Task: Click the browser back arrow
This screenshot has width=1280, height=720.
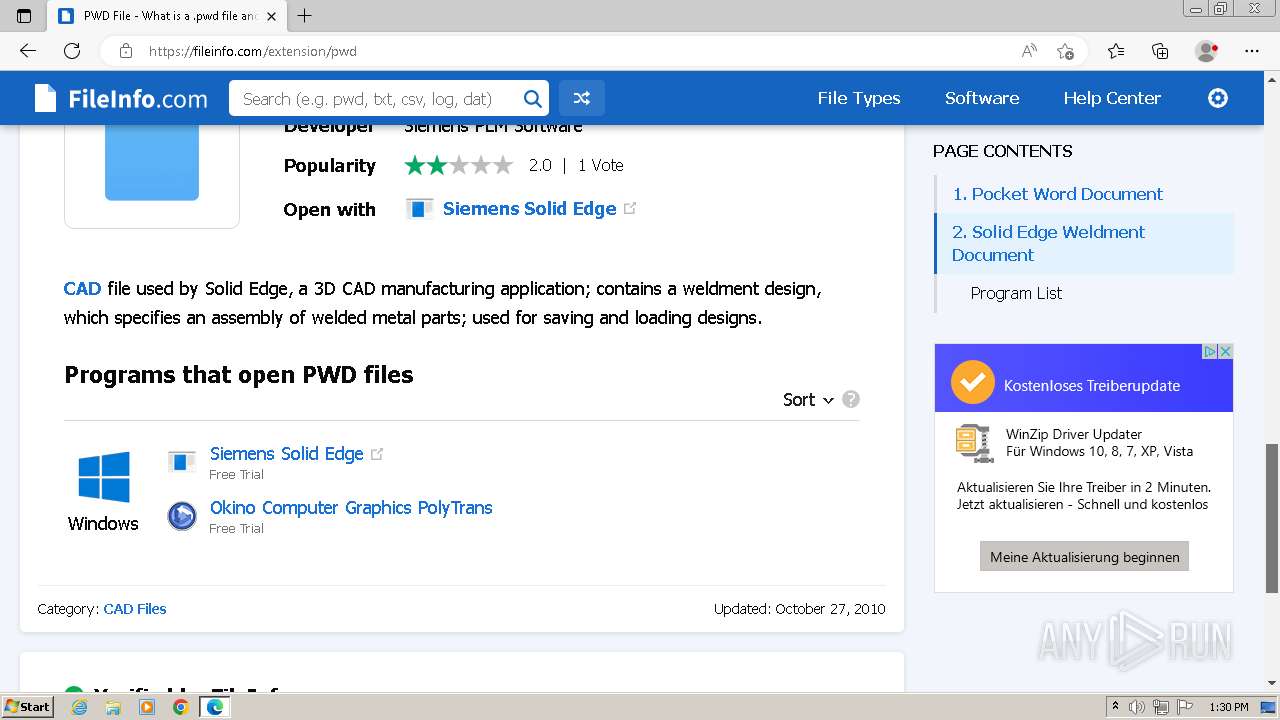Action: tap(28, 51)
